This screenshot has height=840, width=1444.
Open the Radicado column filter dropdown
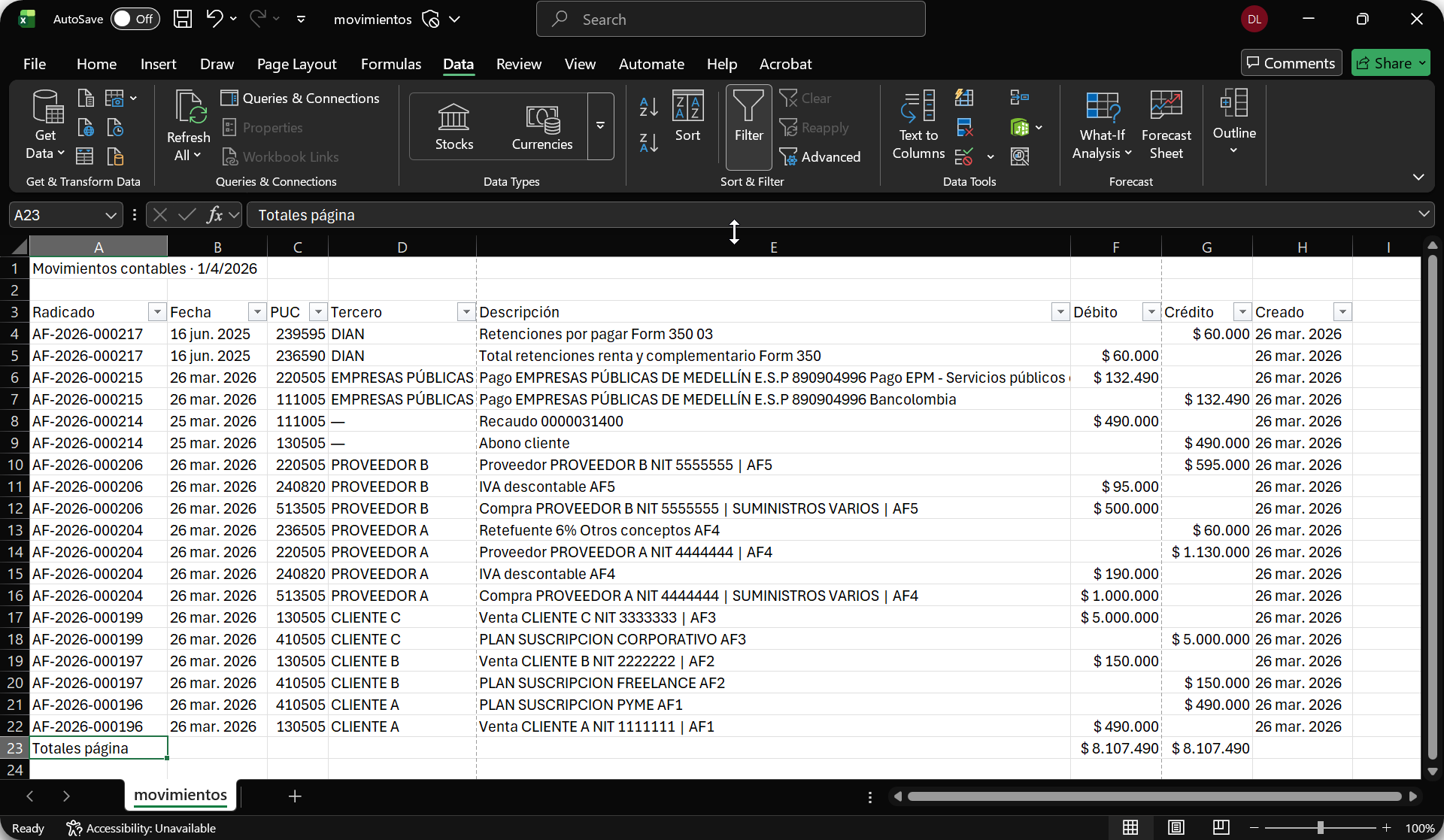tap(157, 312)
